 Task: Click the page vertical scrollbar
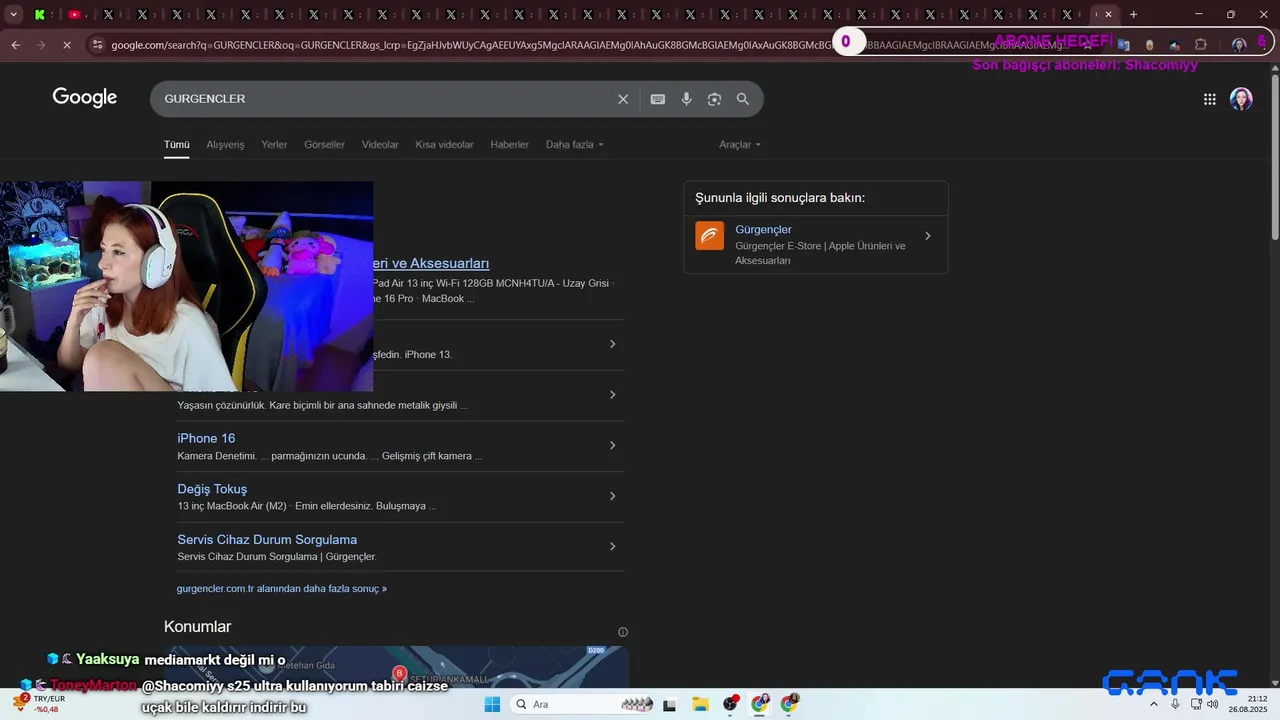[1274, 155]
